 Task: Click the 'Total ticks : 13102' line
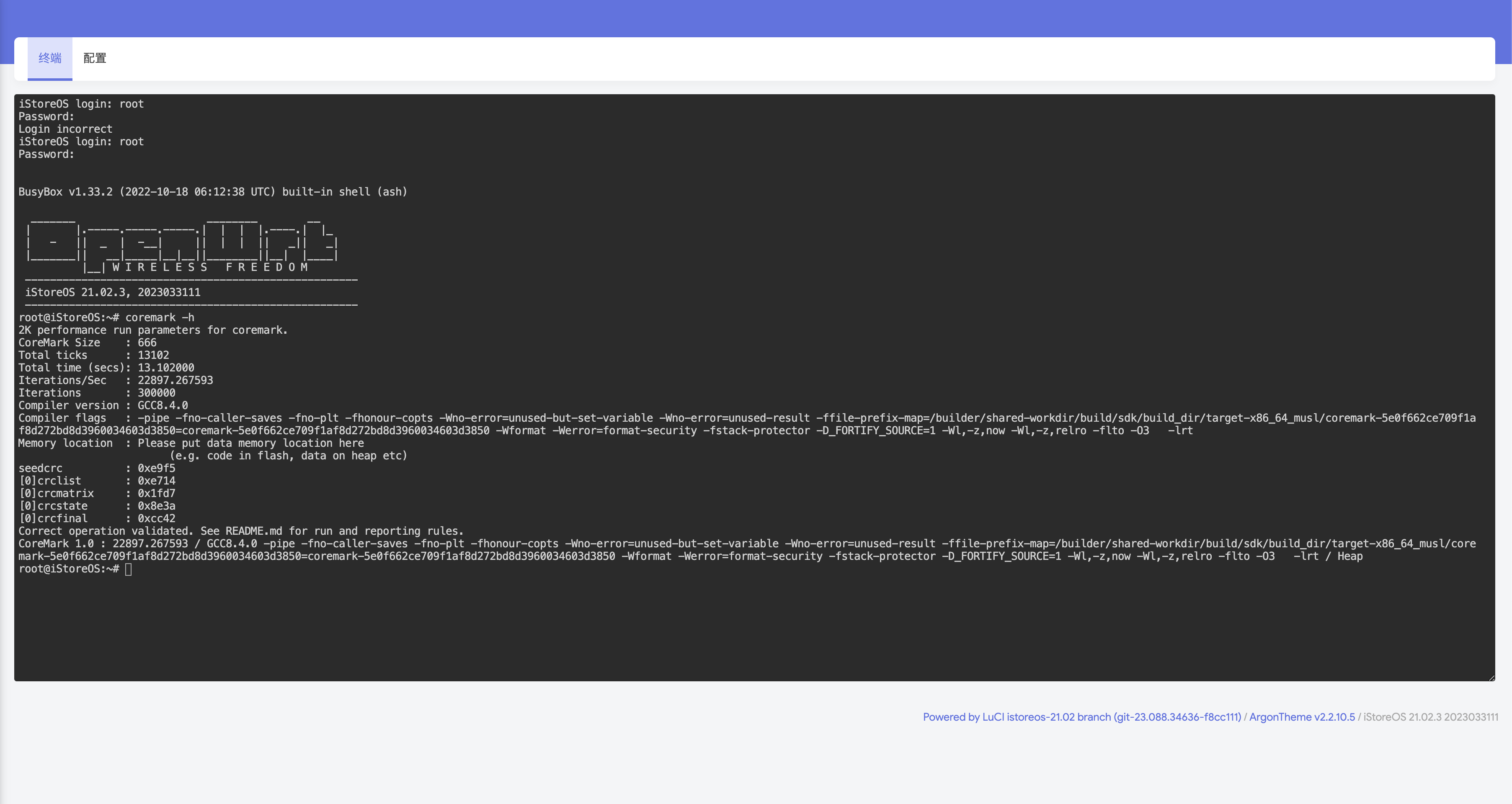[94, 355]
